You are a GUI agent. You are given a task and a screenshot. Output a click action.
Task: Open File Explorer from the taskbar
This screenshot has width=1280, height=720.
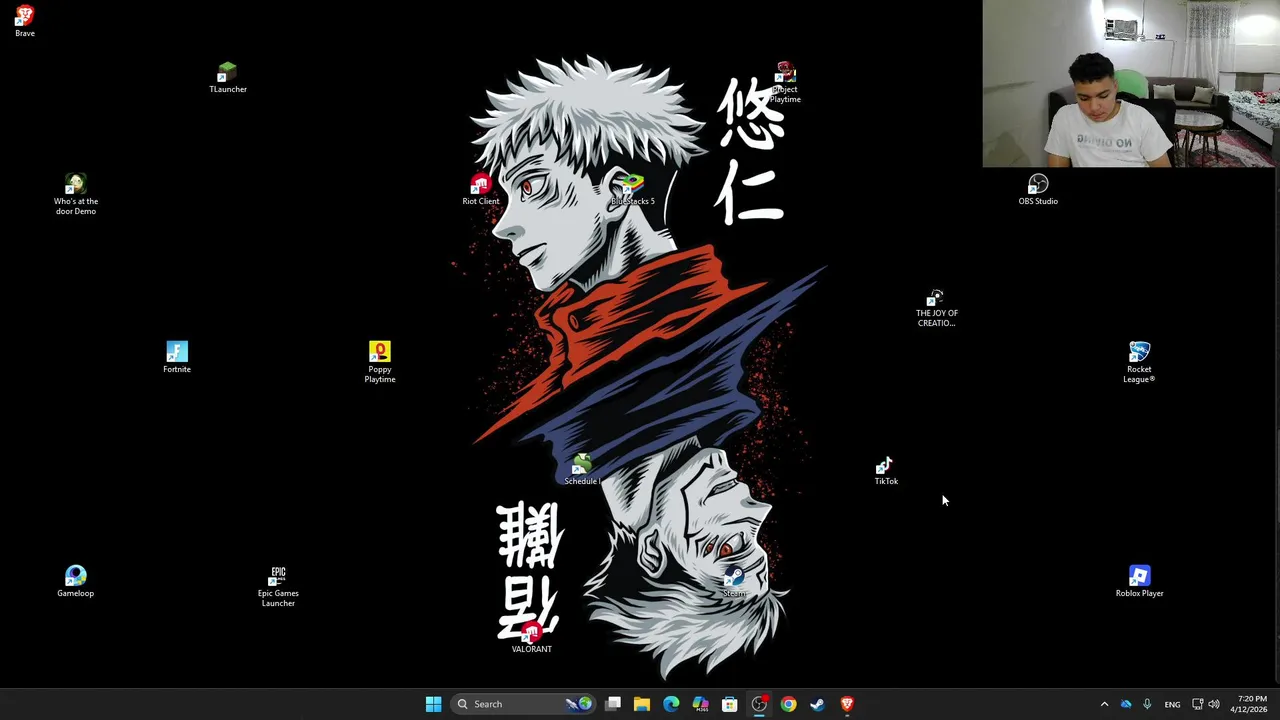(x=642, y=704)
